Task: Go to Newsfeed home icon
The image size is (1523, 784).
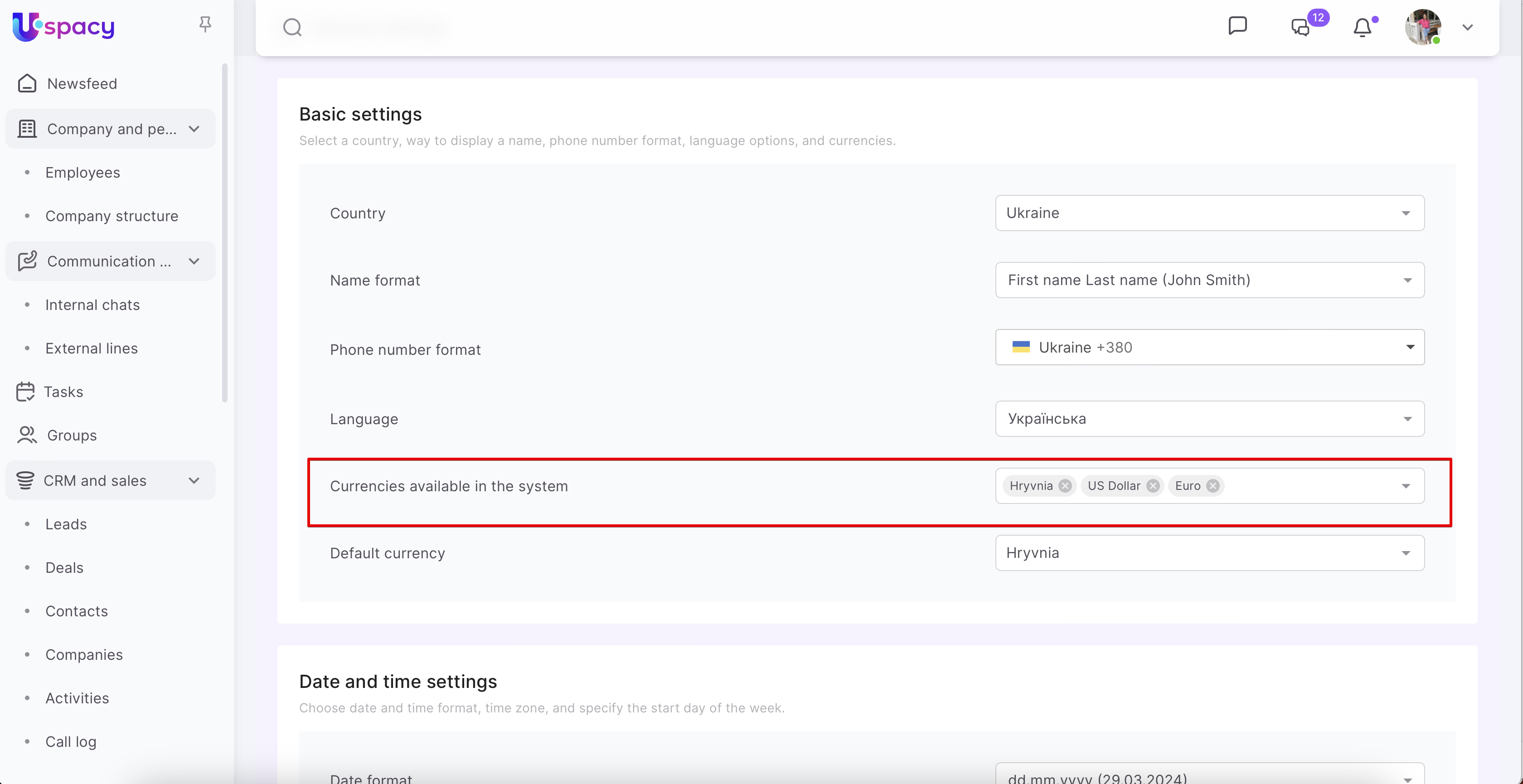Action: pyautogui.click(x=27, y=84)
